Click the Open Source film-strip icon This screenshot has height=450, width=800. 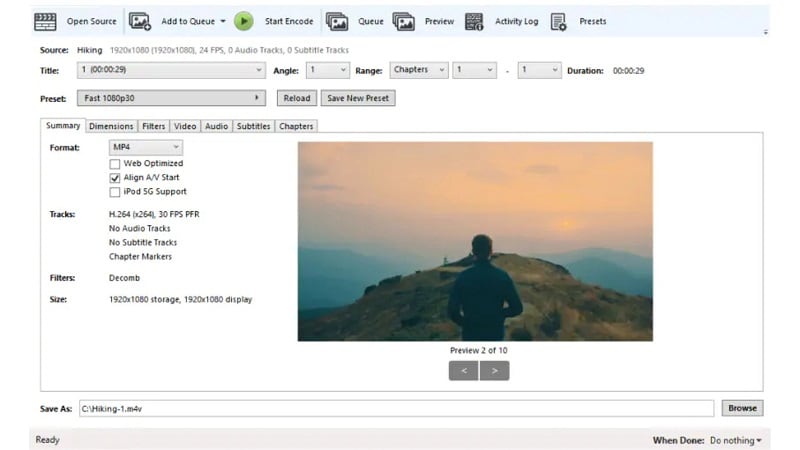click(45, 21)
